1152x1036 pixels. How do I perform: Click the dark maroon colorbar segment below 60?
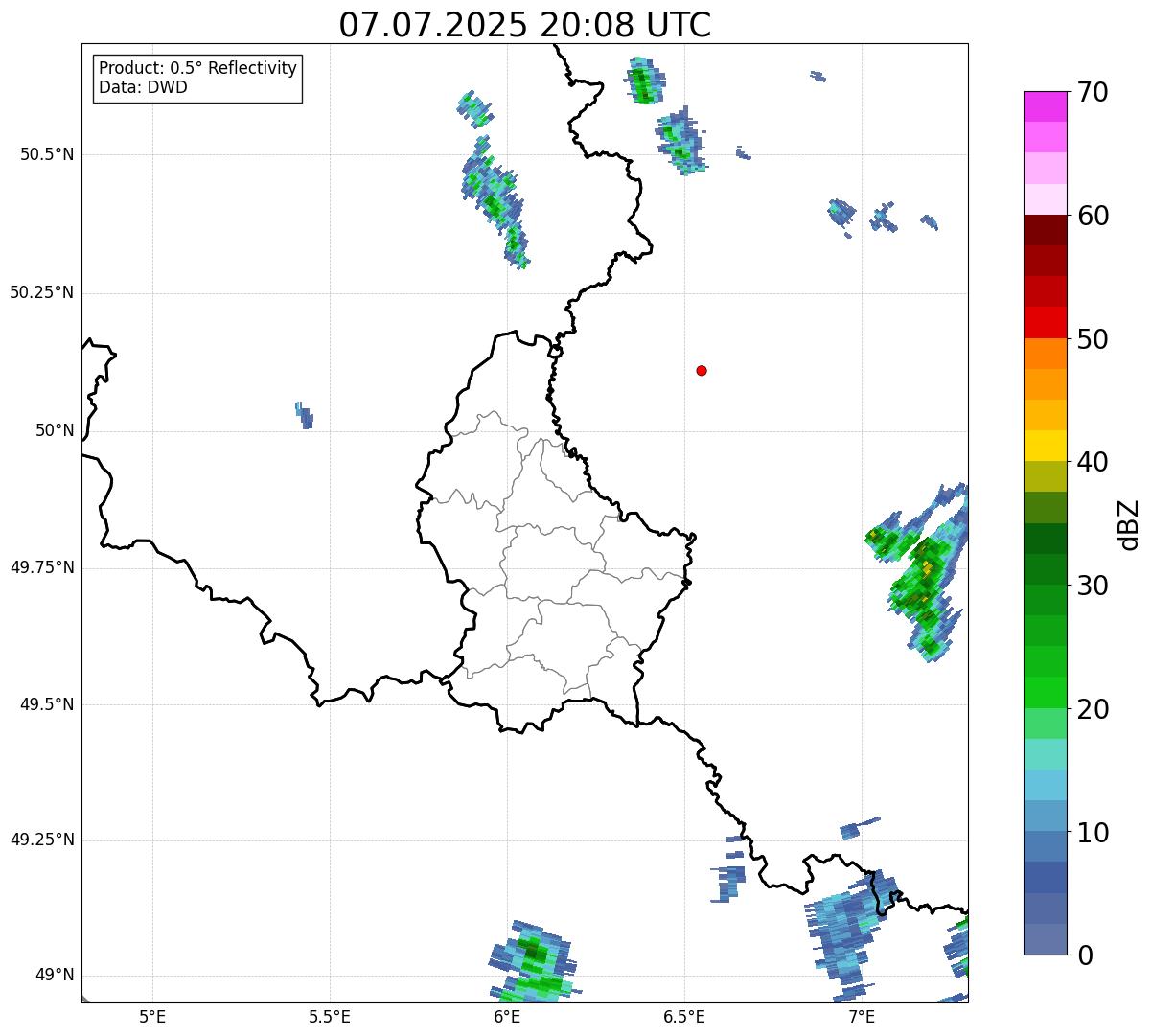pyautogui.click(x=1046, y=230)
